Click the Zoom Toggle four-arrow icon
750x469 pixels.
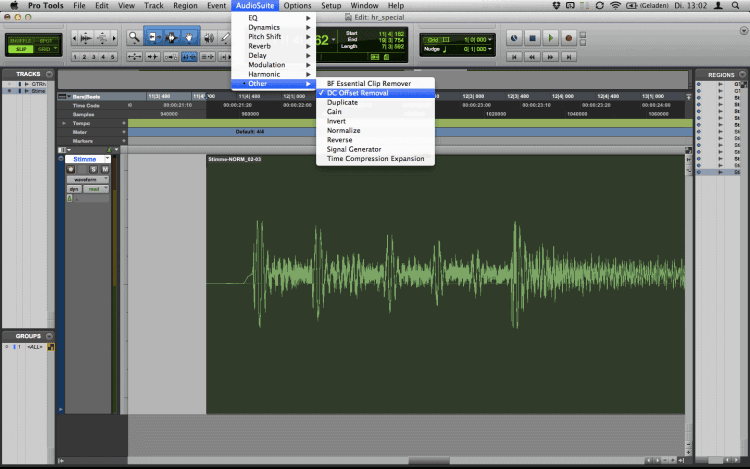(x=134, y=56)
